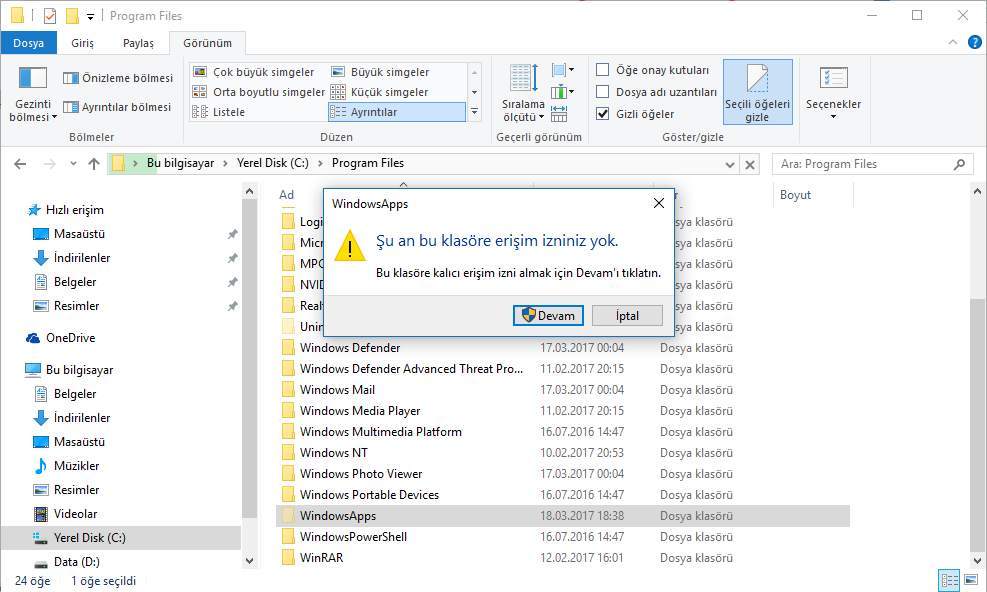Switch to details view status bar icon
This screenshot has width=987, height=592.
pos(949,580)
